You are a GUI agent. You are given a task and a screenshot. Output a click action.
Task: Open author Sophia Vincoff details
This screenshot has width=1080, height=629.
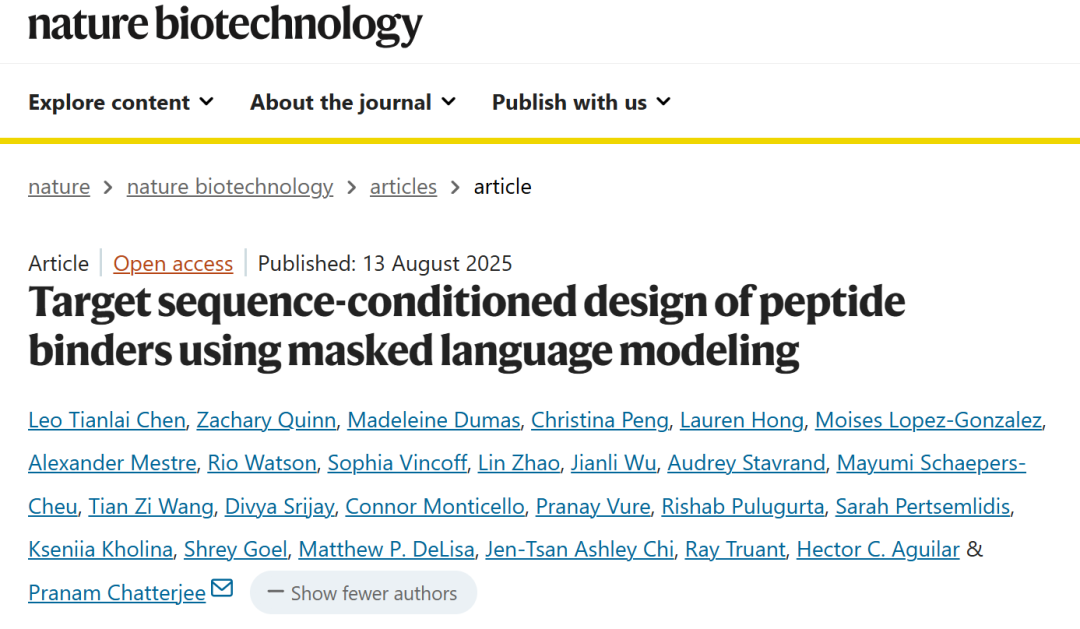click(397, 463)
